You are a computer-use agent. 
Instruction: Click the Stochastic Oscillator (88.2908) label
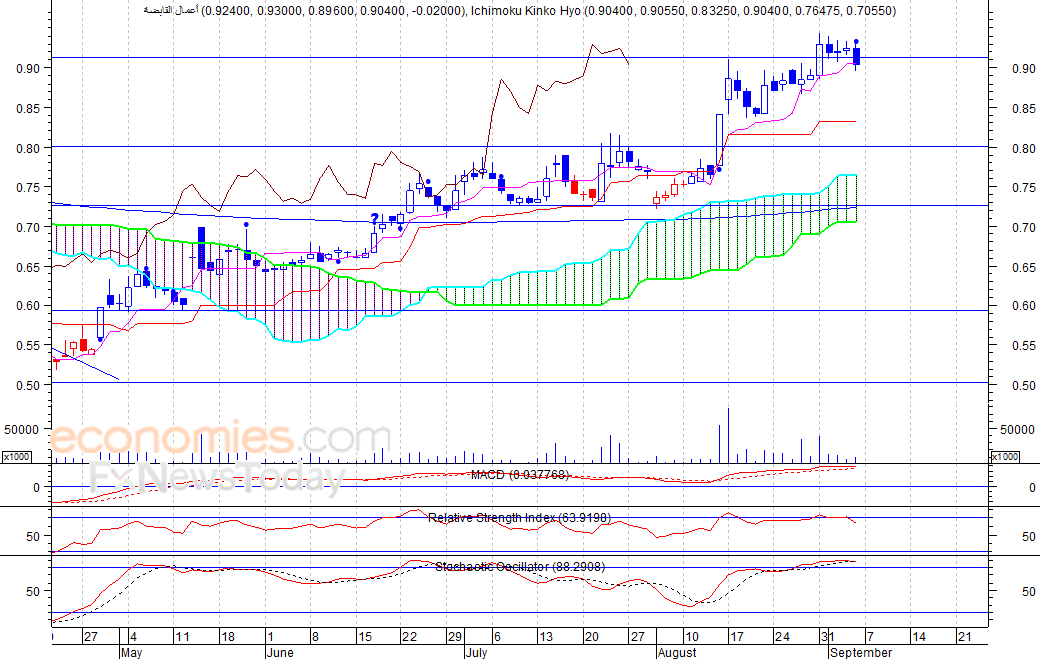point(520,567)
